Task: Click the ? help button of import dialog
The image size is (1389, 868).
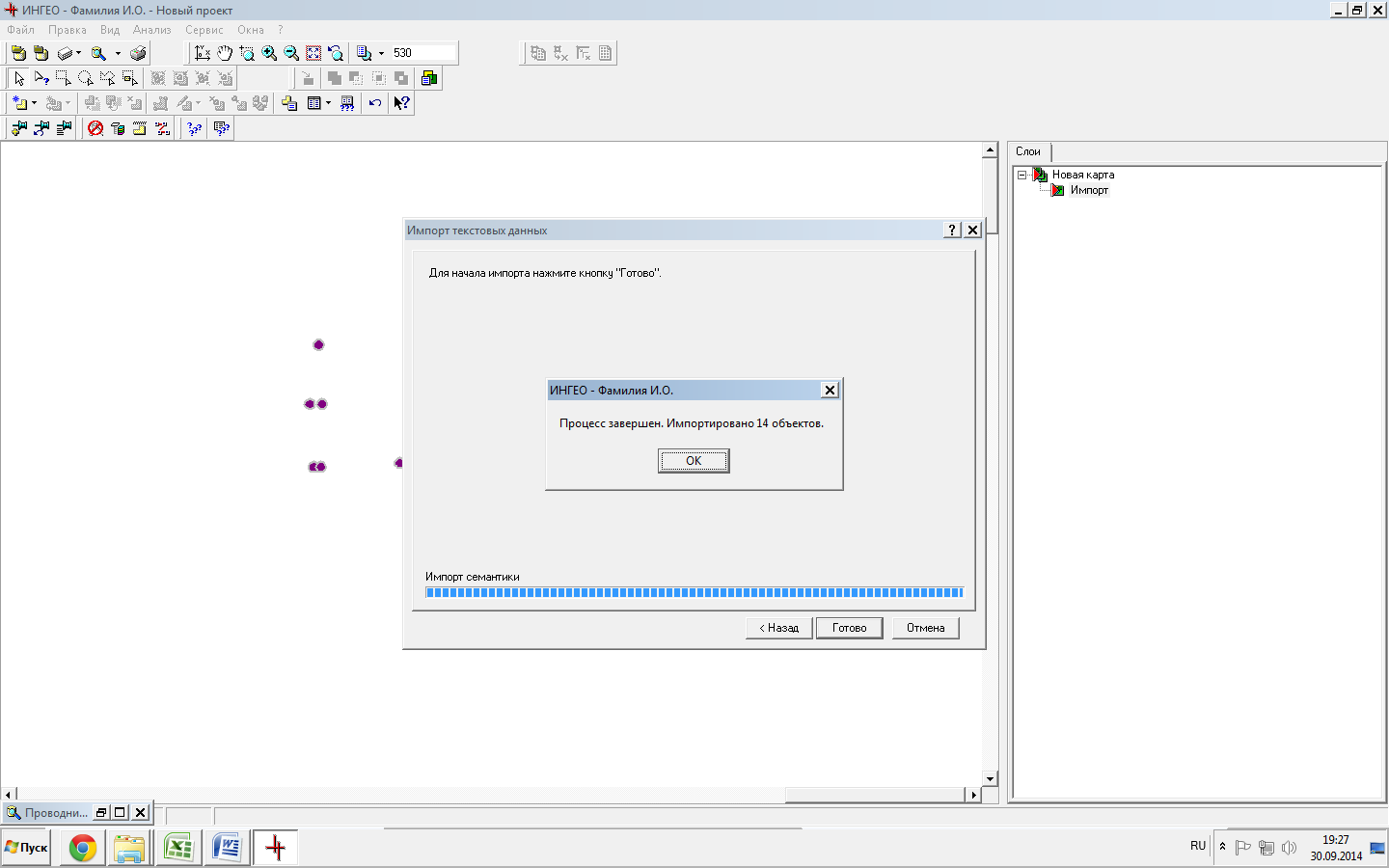Action: tap(952, 230)
